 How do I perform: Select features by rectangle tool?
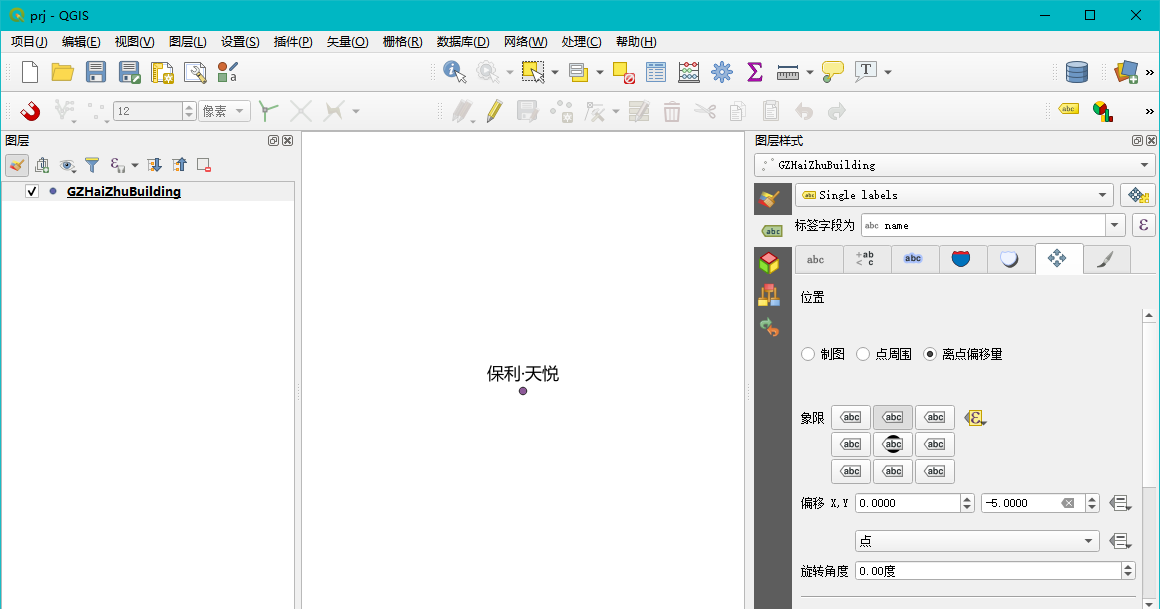(533, 72)
